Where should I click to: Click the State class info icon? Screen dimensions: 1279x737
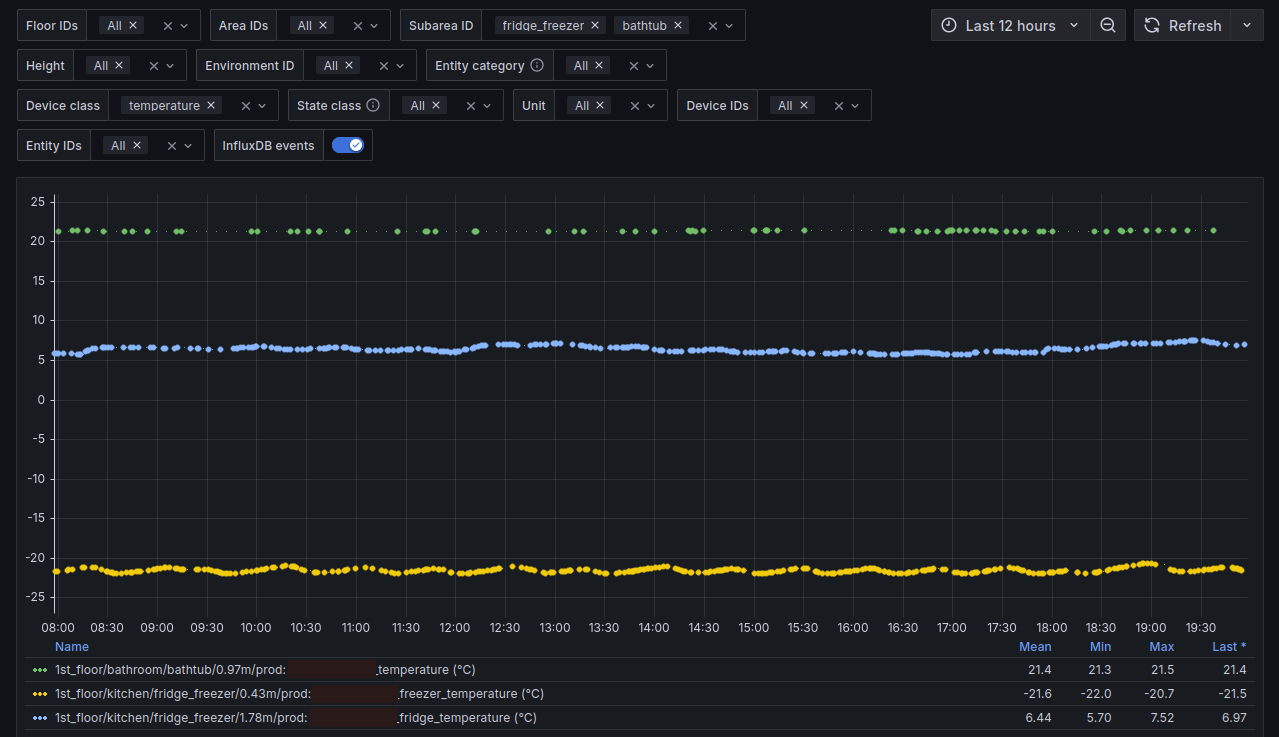[373, 106]
